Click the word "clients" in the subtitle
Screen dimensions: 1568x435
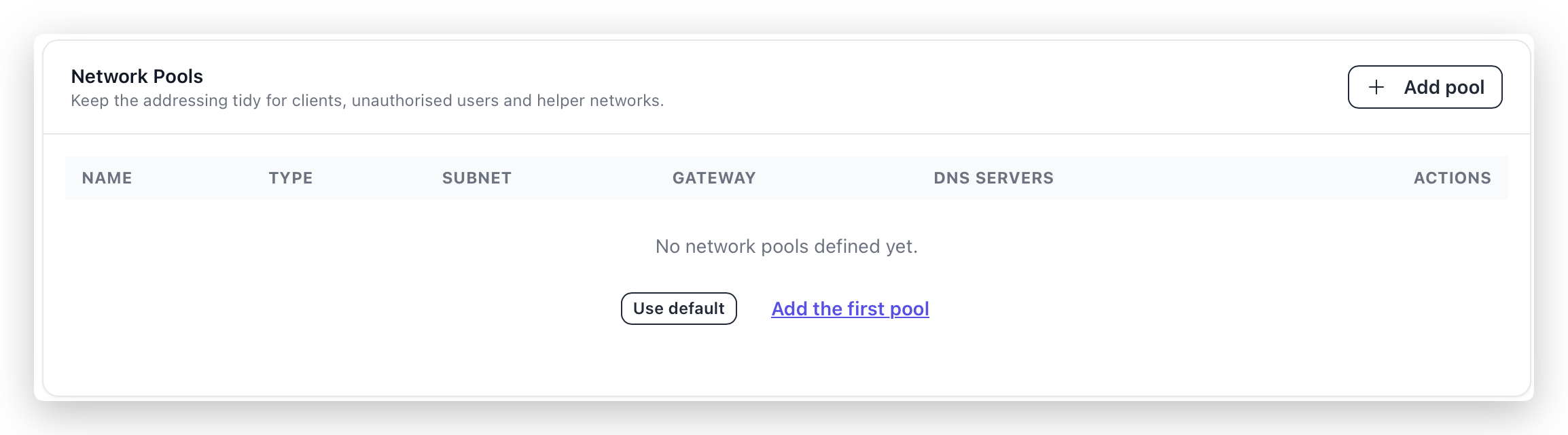pyautogui.click(x=319, y=101)
